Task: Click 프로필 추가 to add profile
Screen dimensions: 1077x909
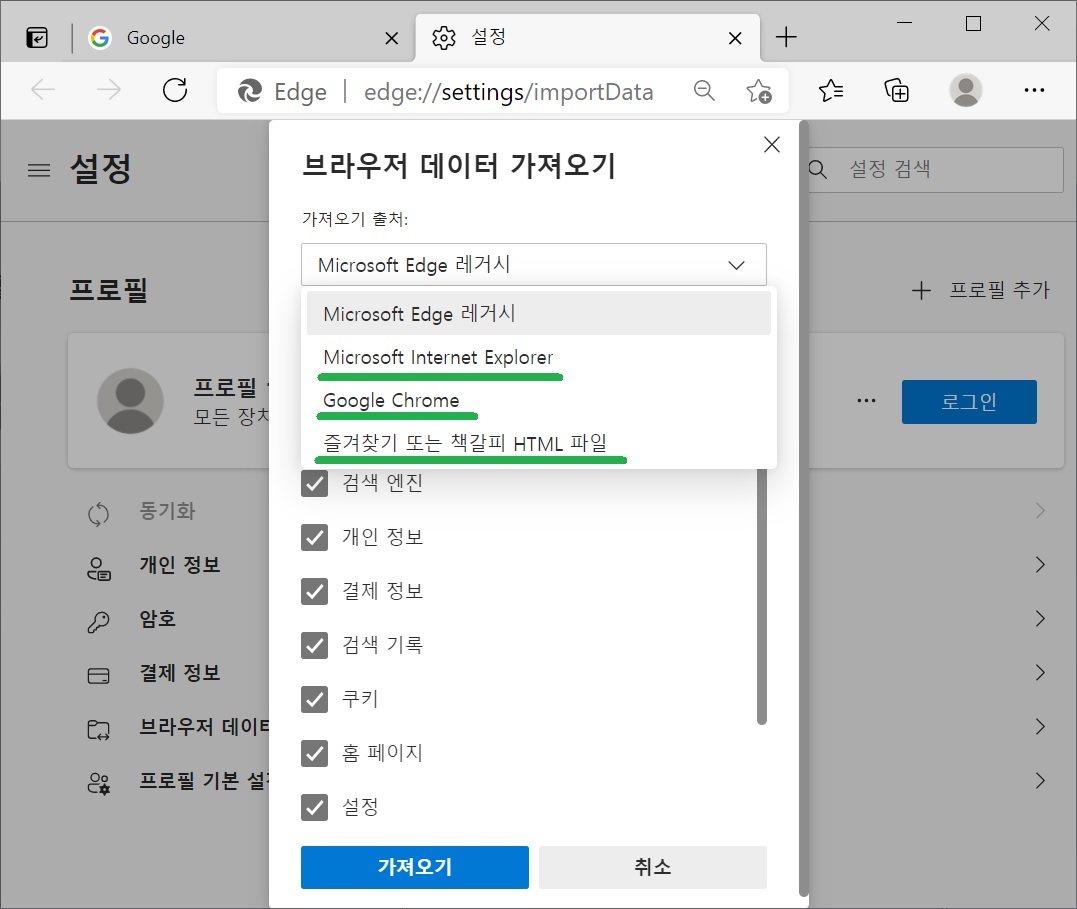Action: pyautogui.click(x=981, y=290)
